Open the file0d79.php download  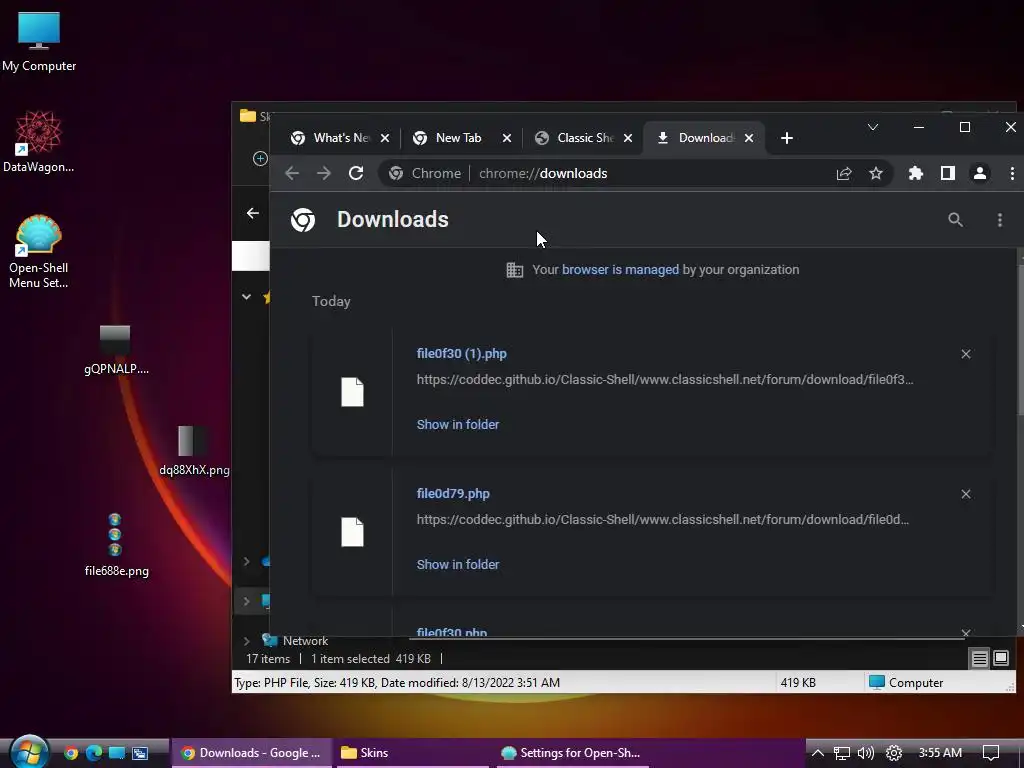[x=453, y=494]
